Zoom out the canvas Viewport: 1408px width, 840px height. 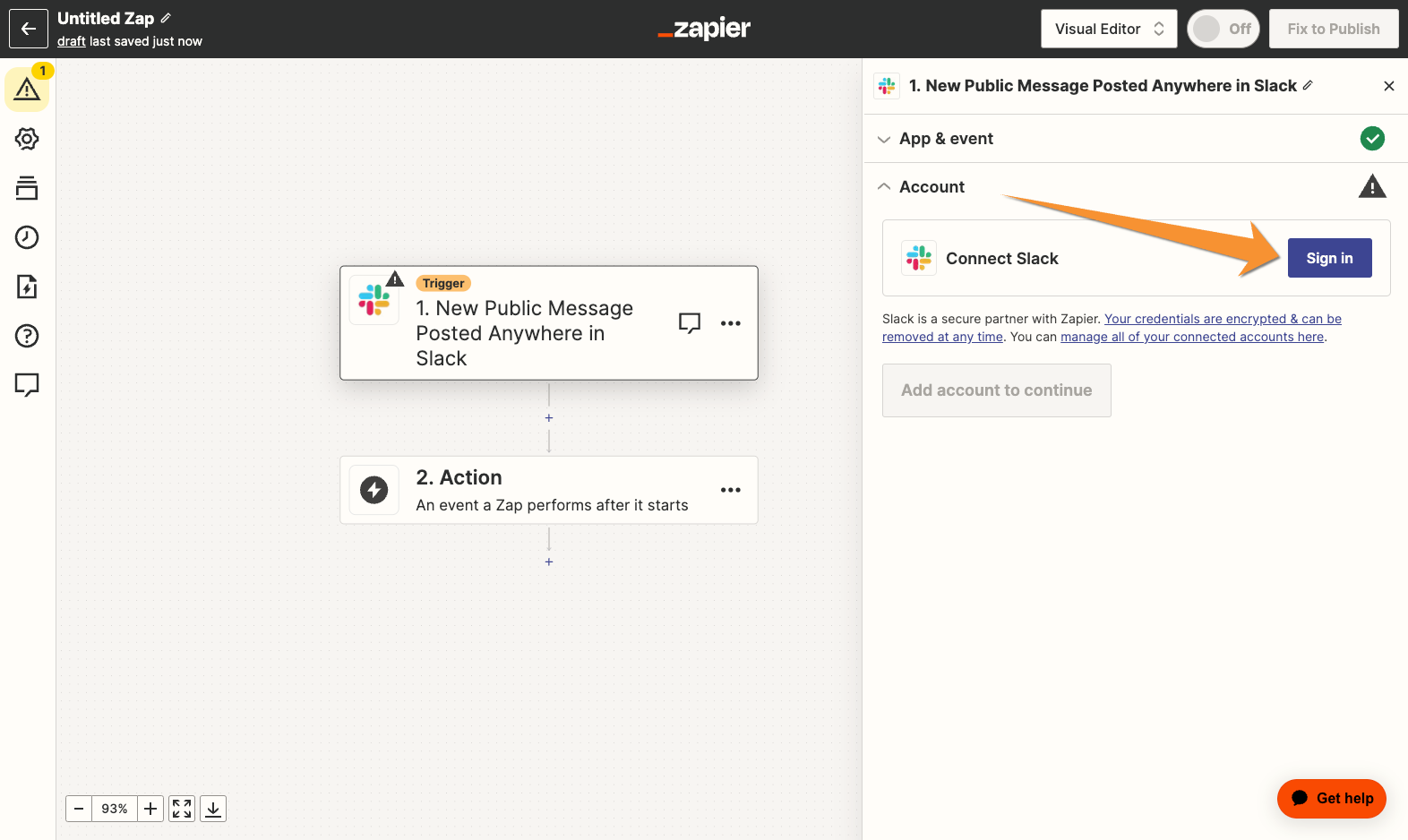tap(79, 809)
